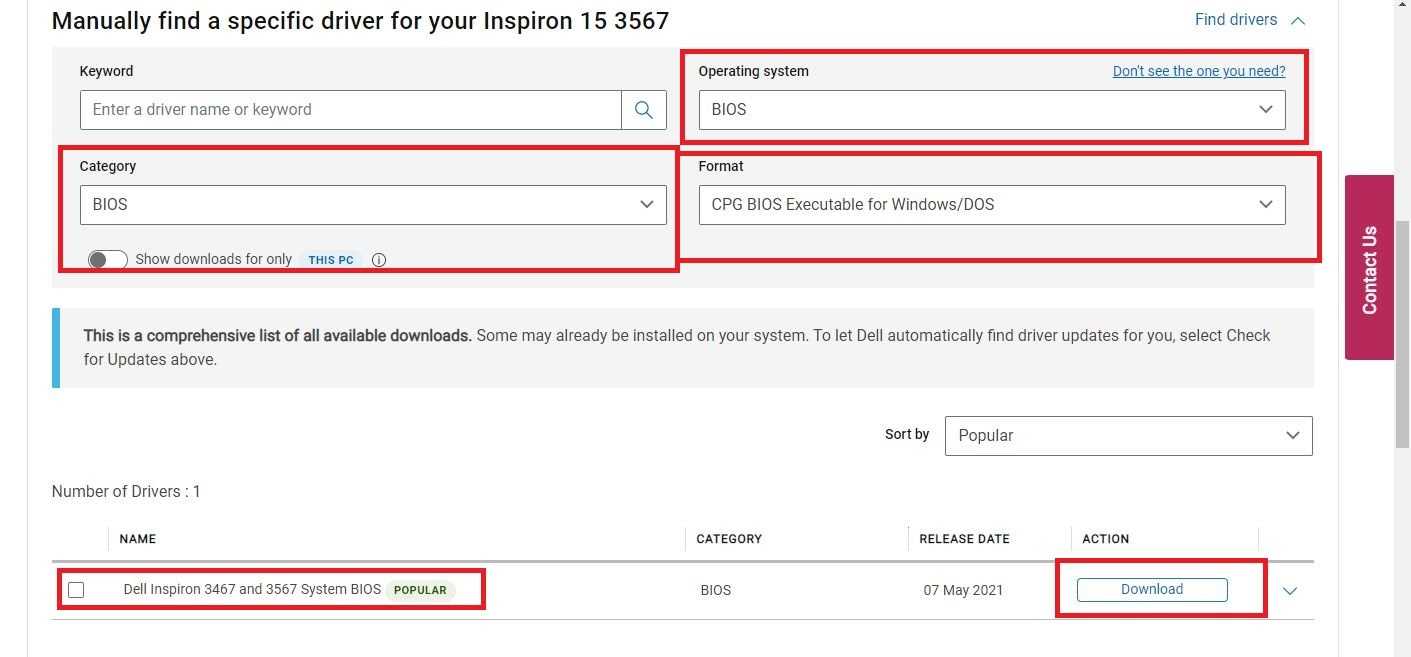Viewport: 1411px width, 657px height.
Task: Click the info icon beside THIS PC
Action: [379, 260]
